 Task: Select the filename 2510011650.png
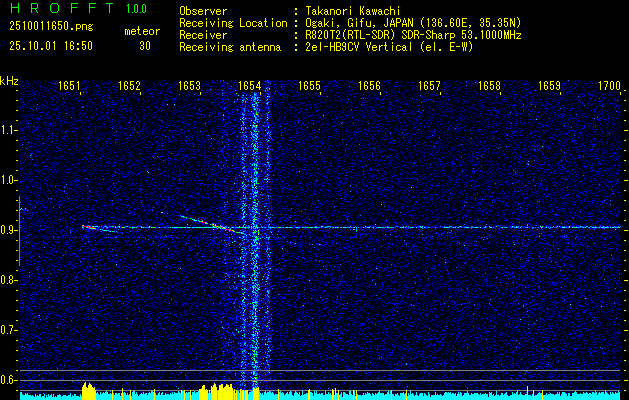click(51, 27)
